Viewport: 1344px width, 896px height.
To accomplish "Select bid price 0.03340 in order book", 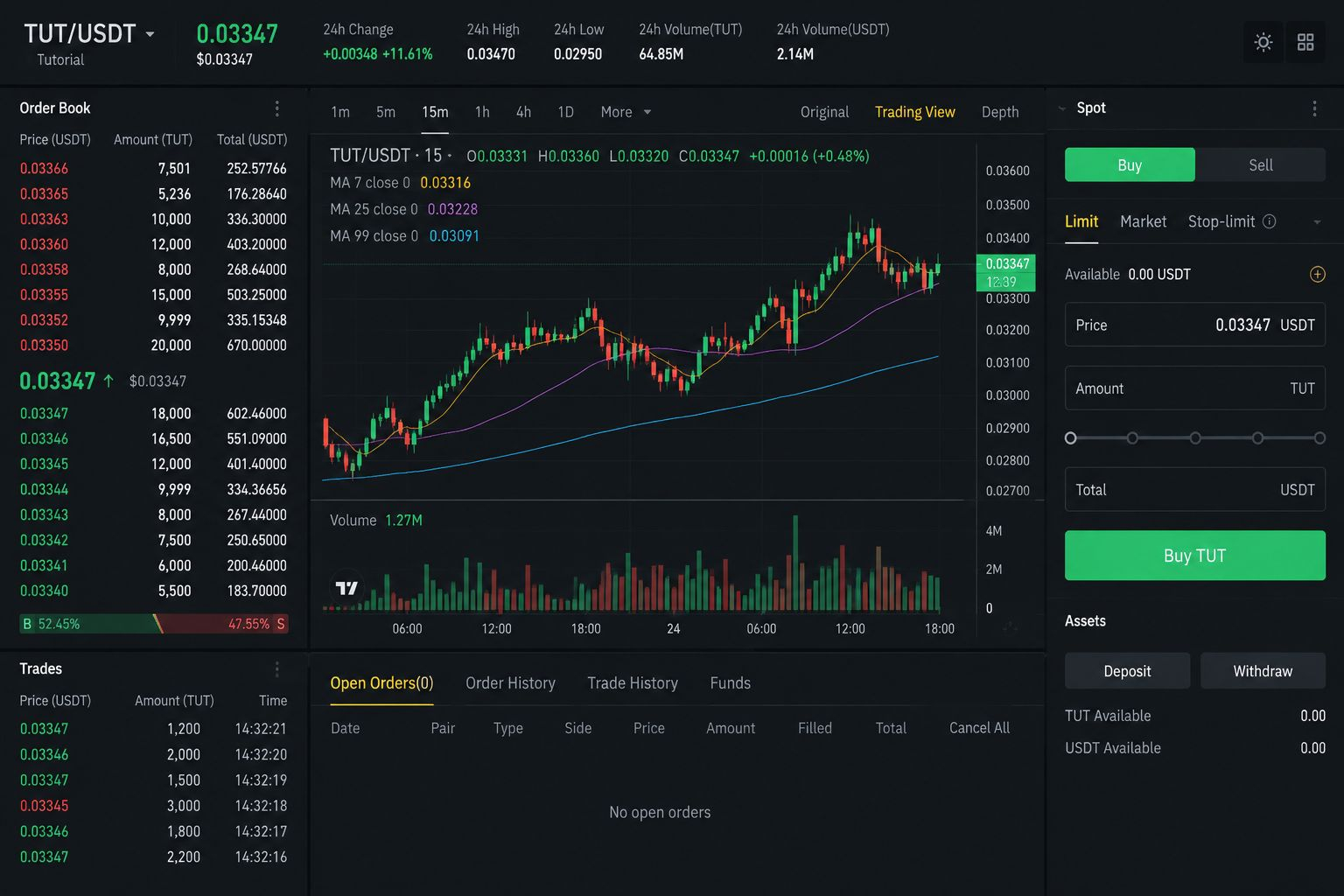I will [44, 591].
